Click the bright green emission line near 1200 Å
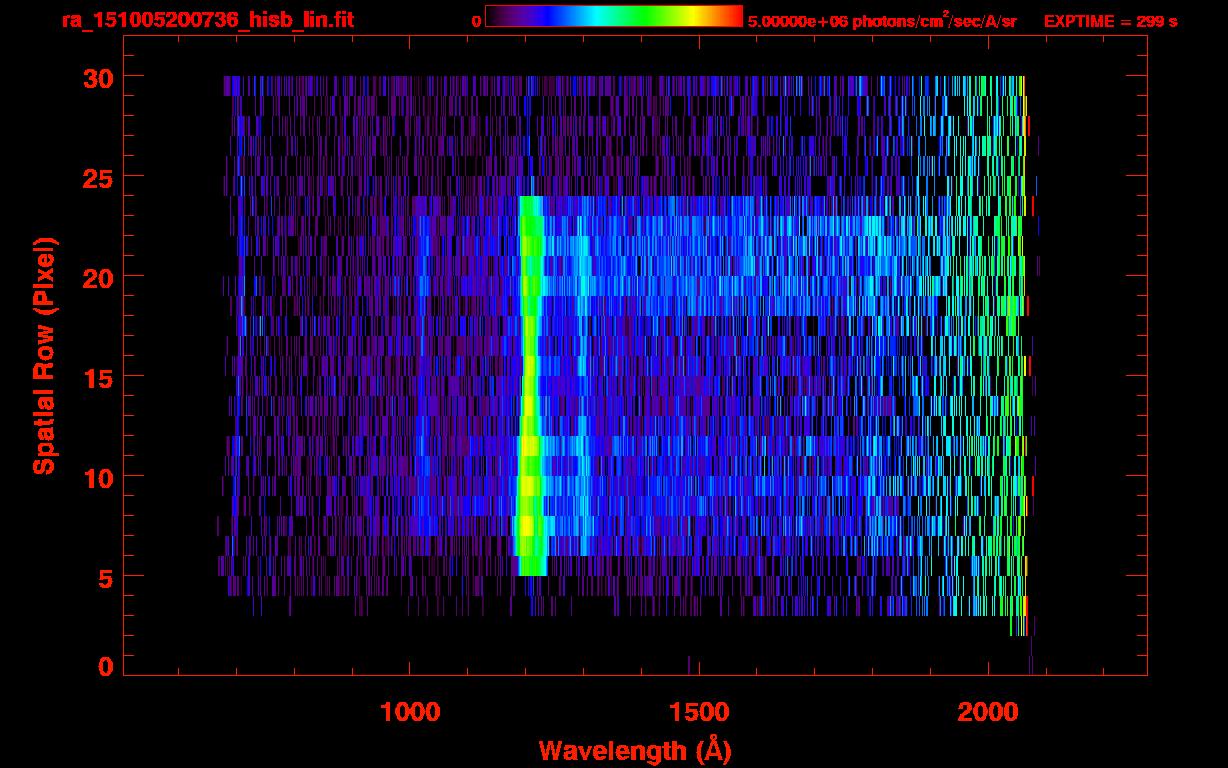1228x768 pixels. pyautogui.click(x=529, y=380)
